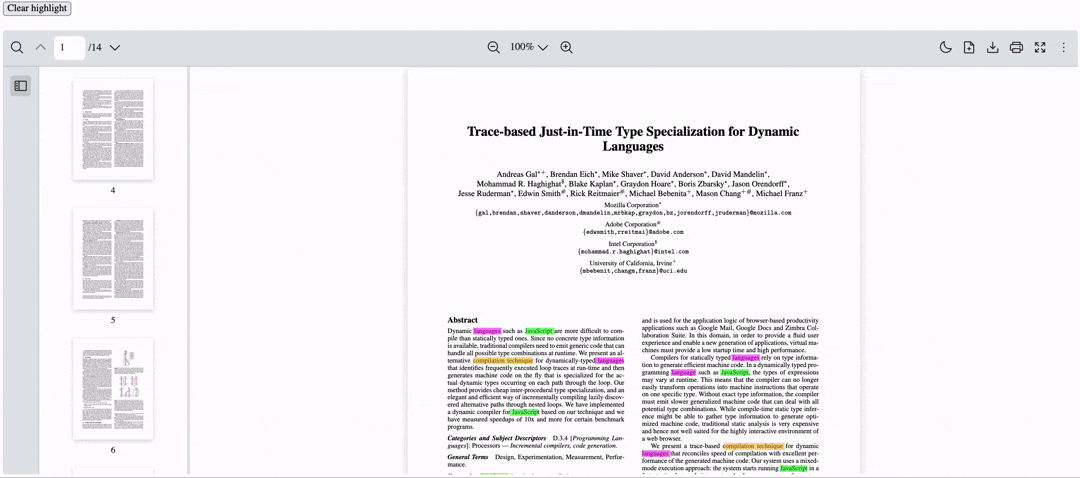
Task: Open file with the document-plus icon
Action: coord(969,48)
